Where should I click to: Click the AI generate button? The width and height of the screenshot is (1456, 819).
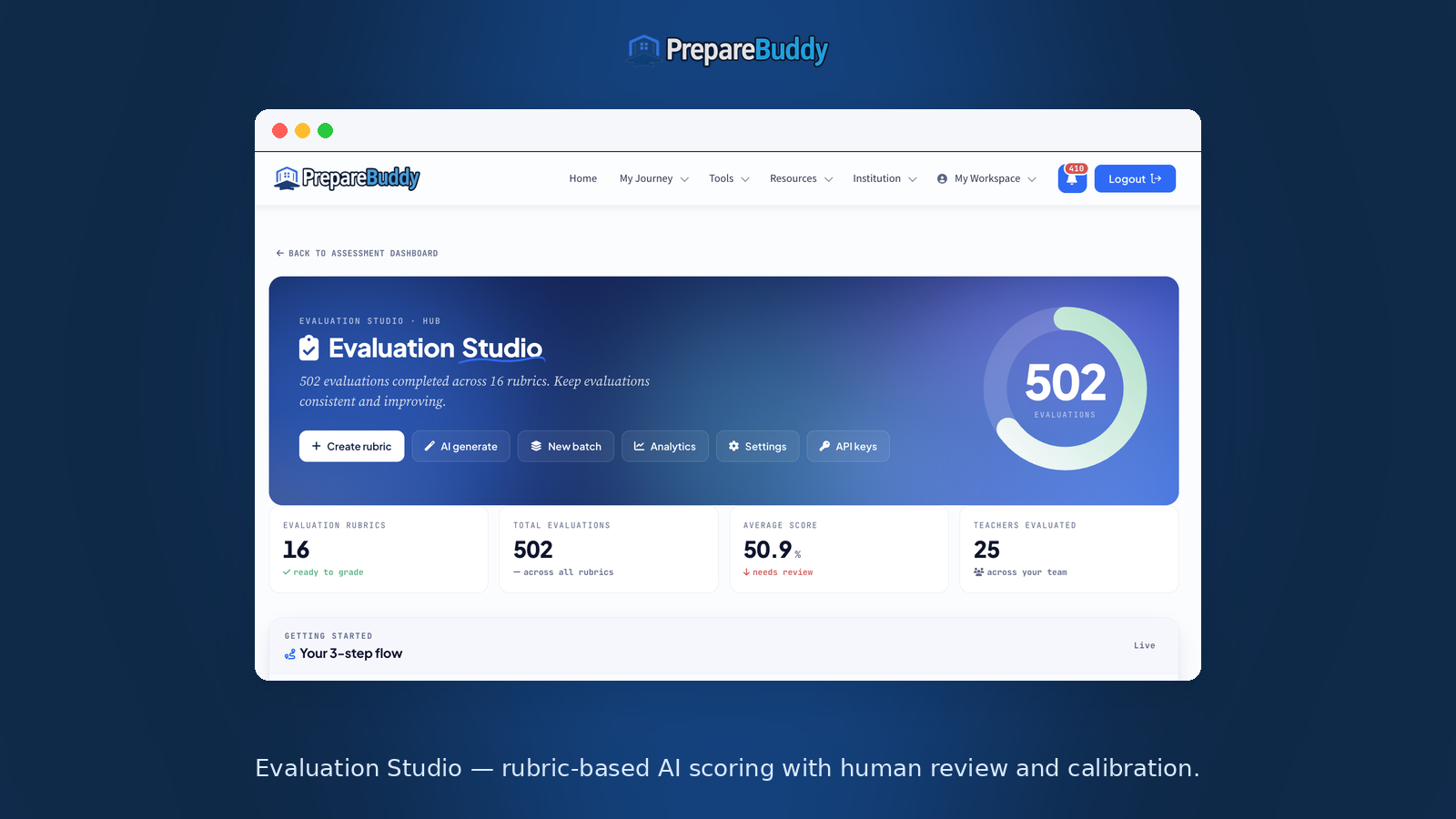click(x=460, y=446)
